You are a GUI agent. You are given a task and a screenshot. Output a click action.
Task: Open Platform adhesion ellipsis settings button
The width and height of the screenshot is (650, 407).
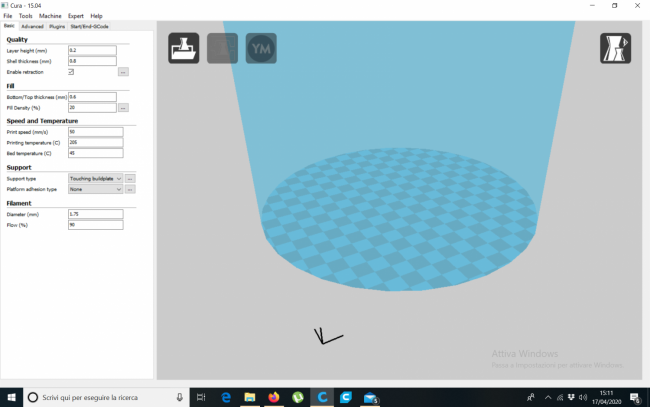tap(130, 189)
